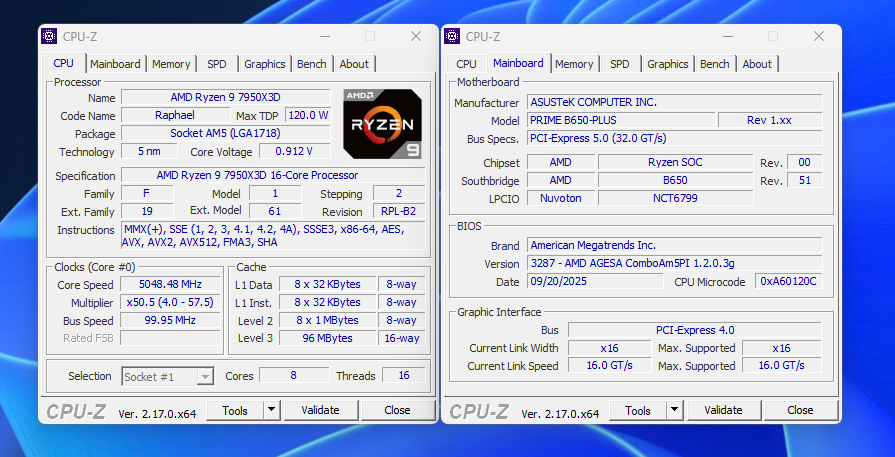This screenshot has width=895, height=457.
Task: Expand Tools dropdown arrow in left window
Action: [x=272, y=410]
